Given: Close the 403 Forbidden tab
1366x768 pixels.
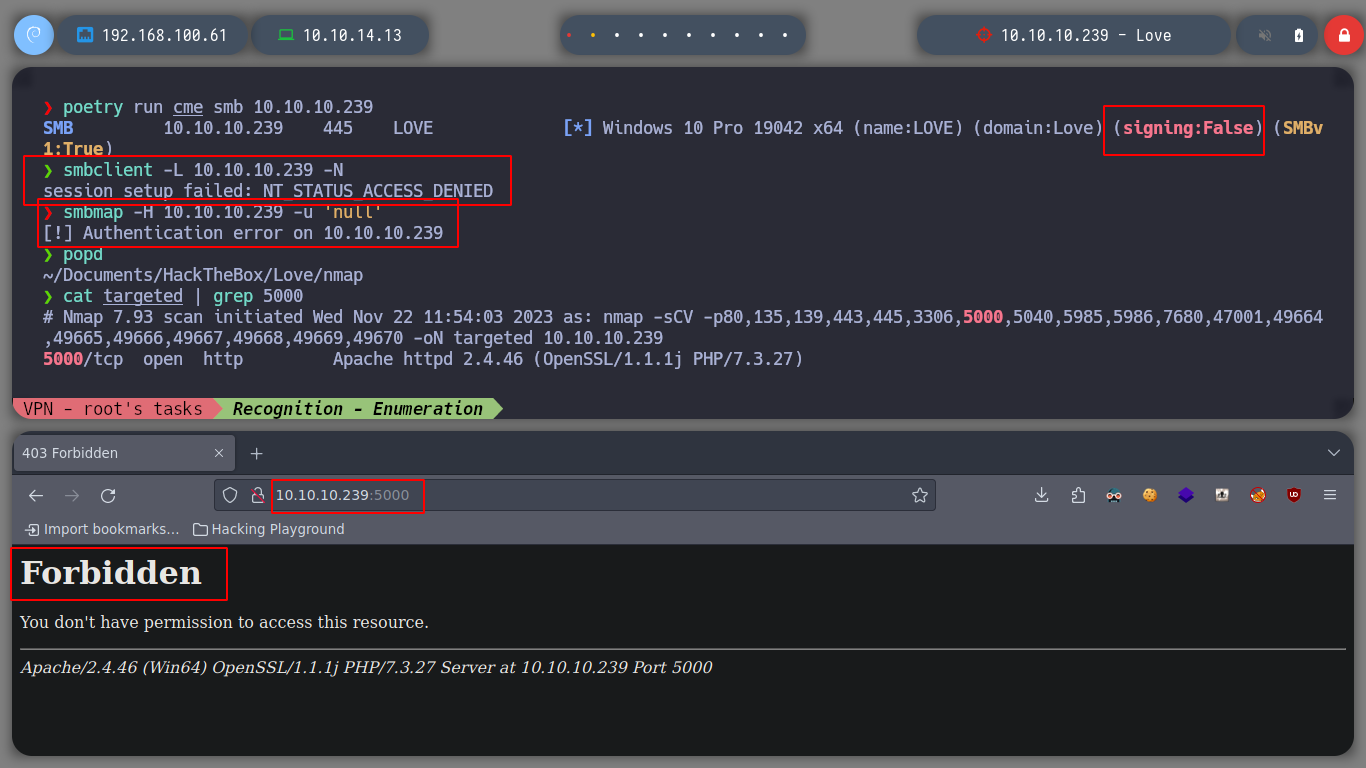Looking at the screenshot, I should 219,453.
